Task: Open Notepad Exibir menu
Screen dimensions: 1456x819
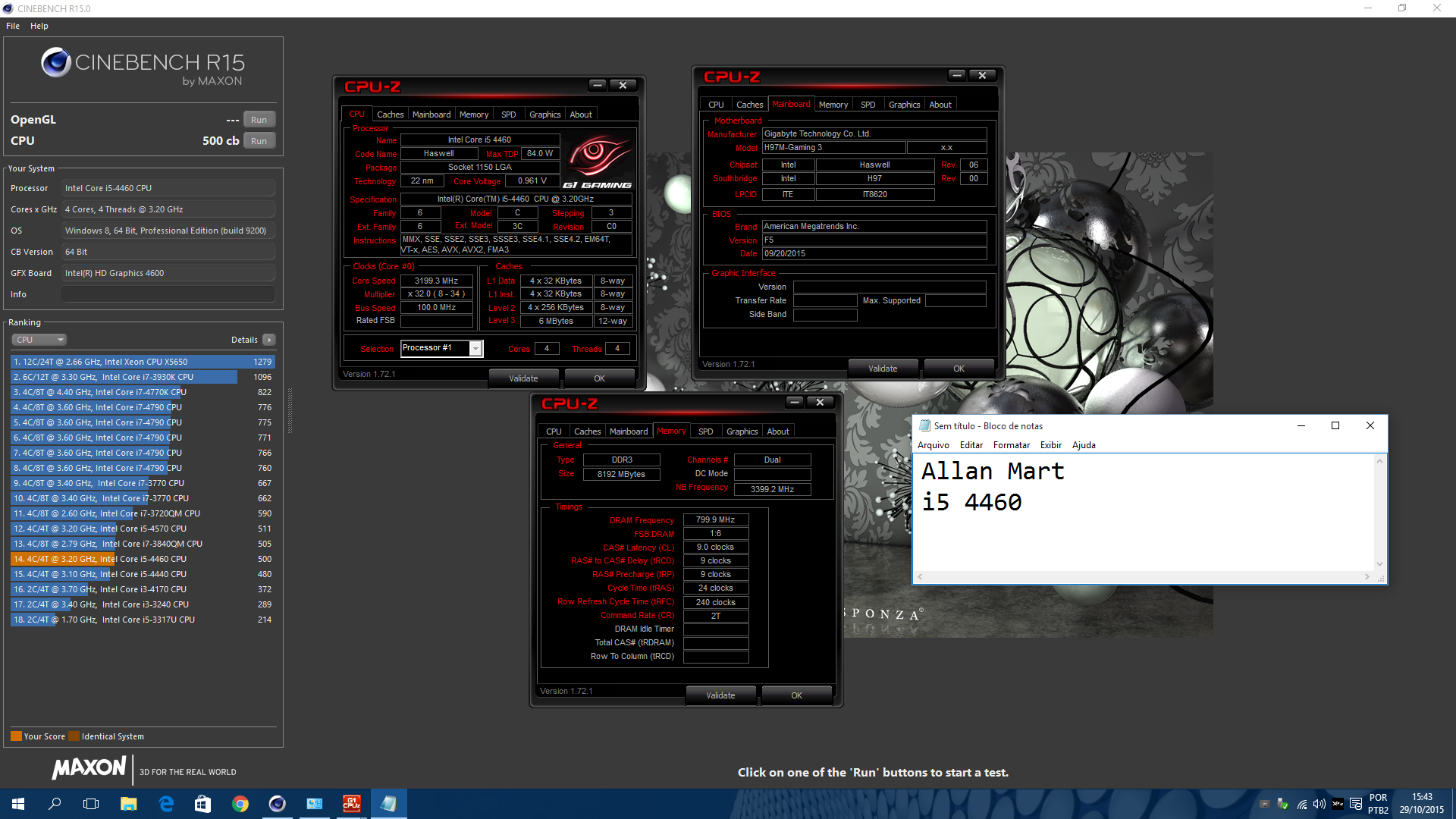Action: (1051, 445)
